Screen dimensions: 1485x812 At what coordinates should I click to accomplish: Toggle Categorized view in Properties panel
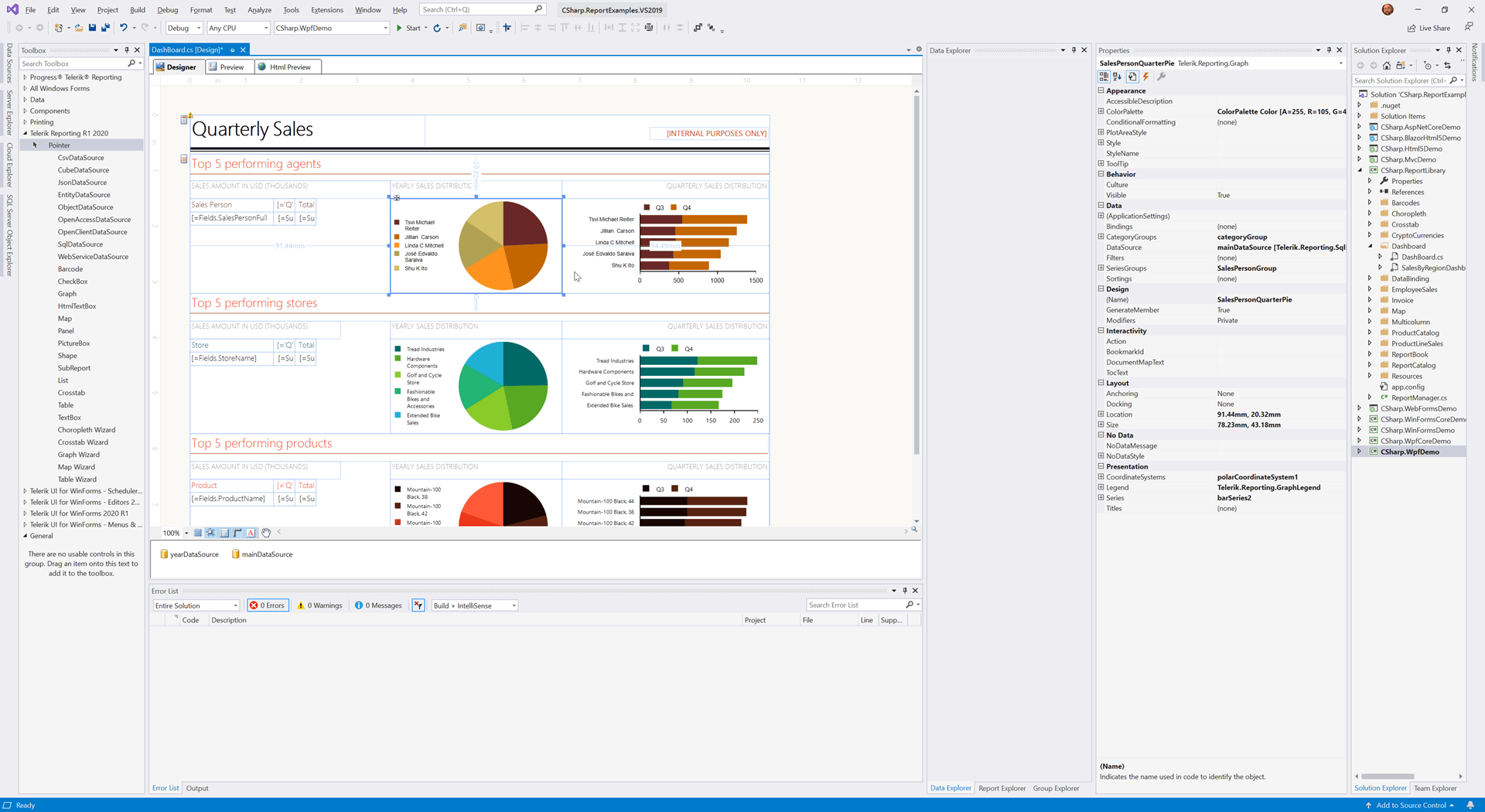coord(1104,77)
